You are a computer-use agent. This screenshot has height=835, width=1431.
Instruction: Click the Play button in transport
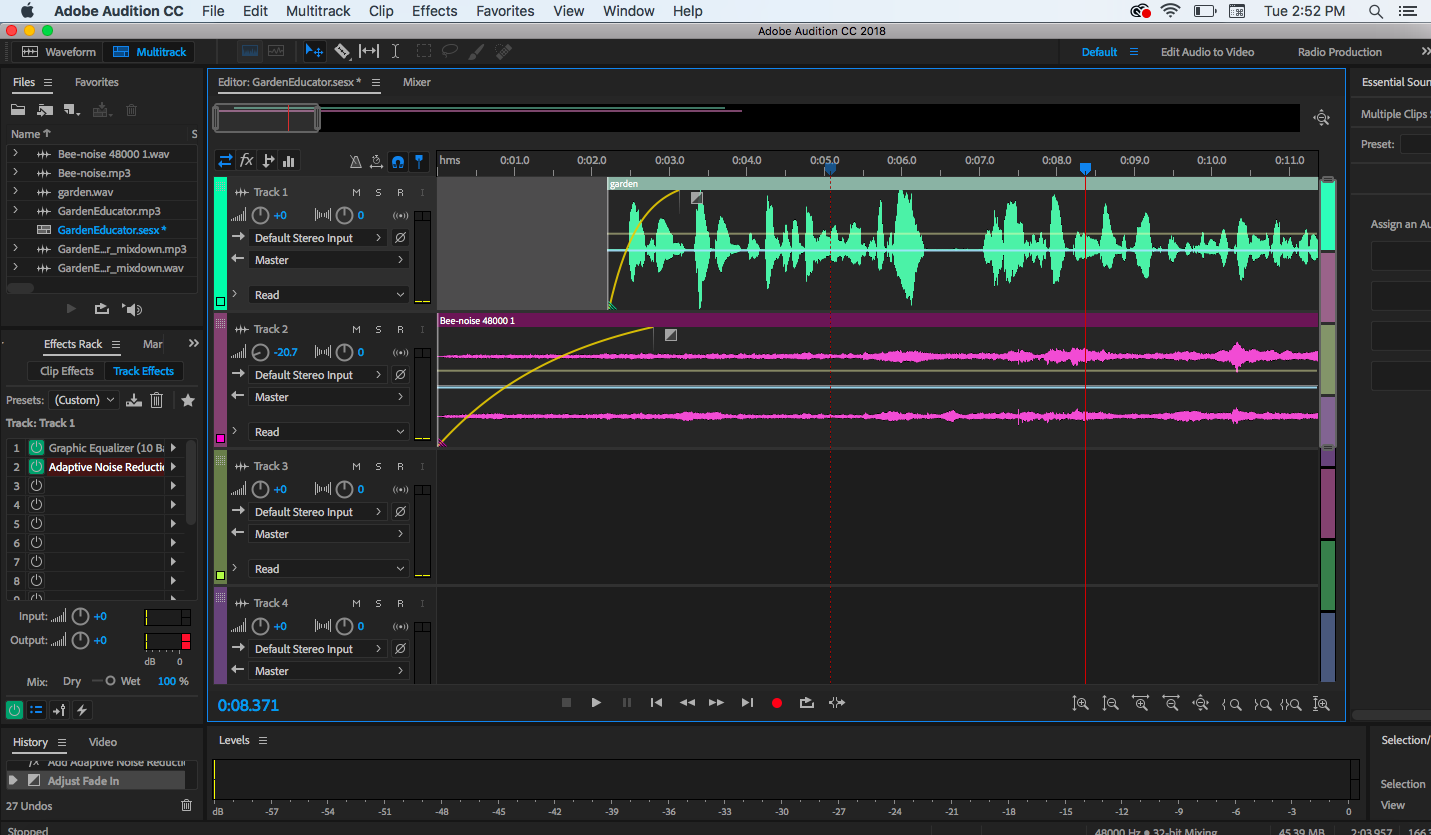click(x=596, y=703)
